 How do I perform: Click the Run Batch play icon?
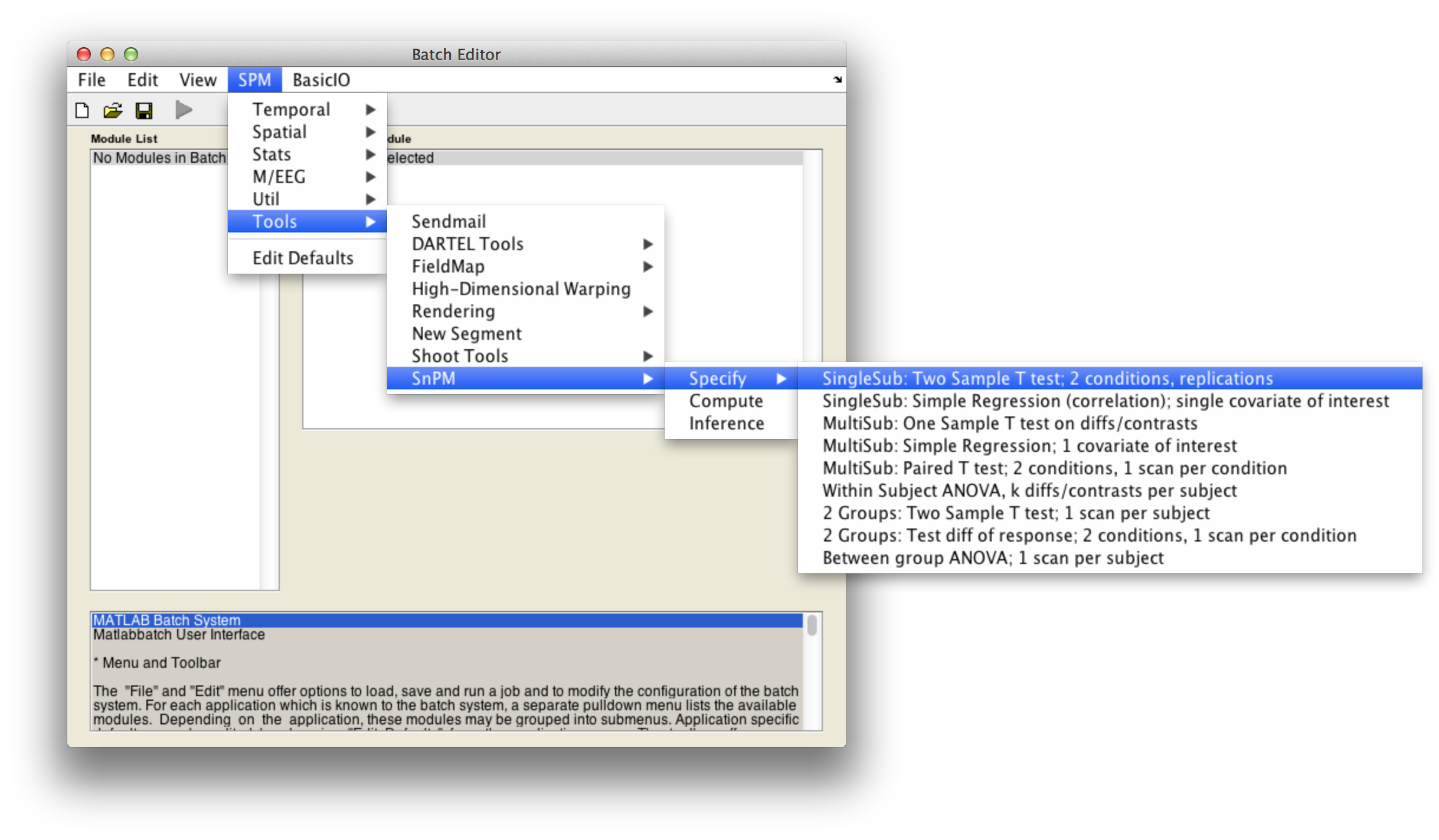[184, 110]
